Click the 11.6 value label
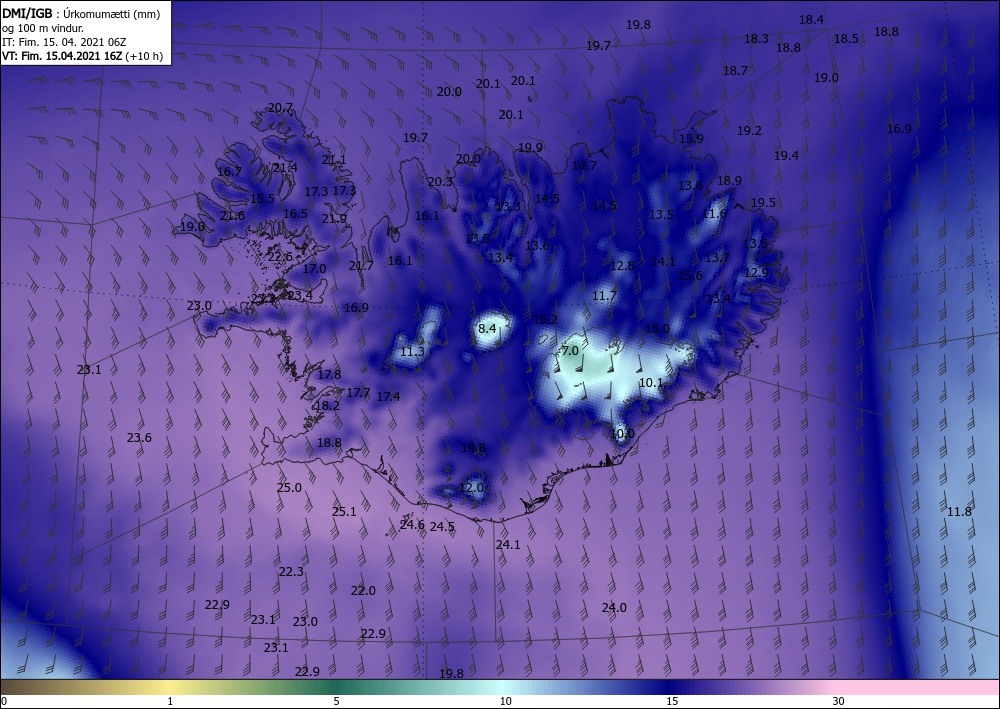 coord(714,214)
